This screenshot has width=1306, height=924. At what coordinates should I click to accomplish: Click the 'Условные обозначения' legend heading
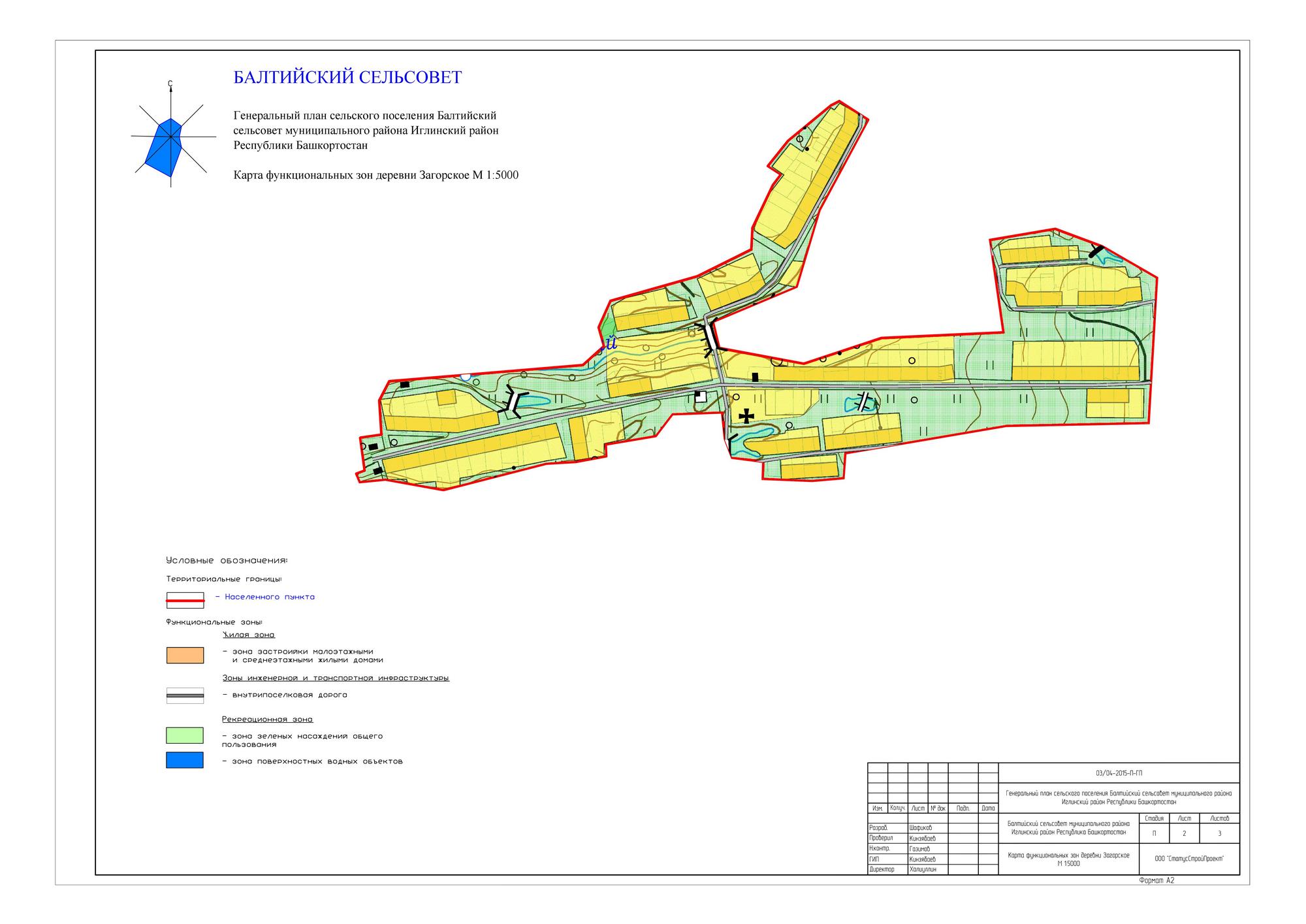pyautogui.click(x=227, y=560)
